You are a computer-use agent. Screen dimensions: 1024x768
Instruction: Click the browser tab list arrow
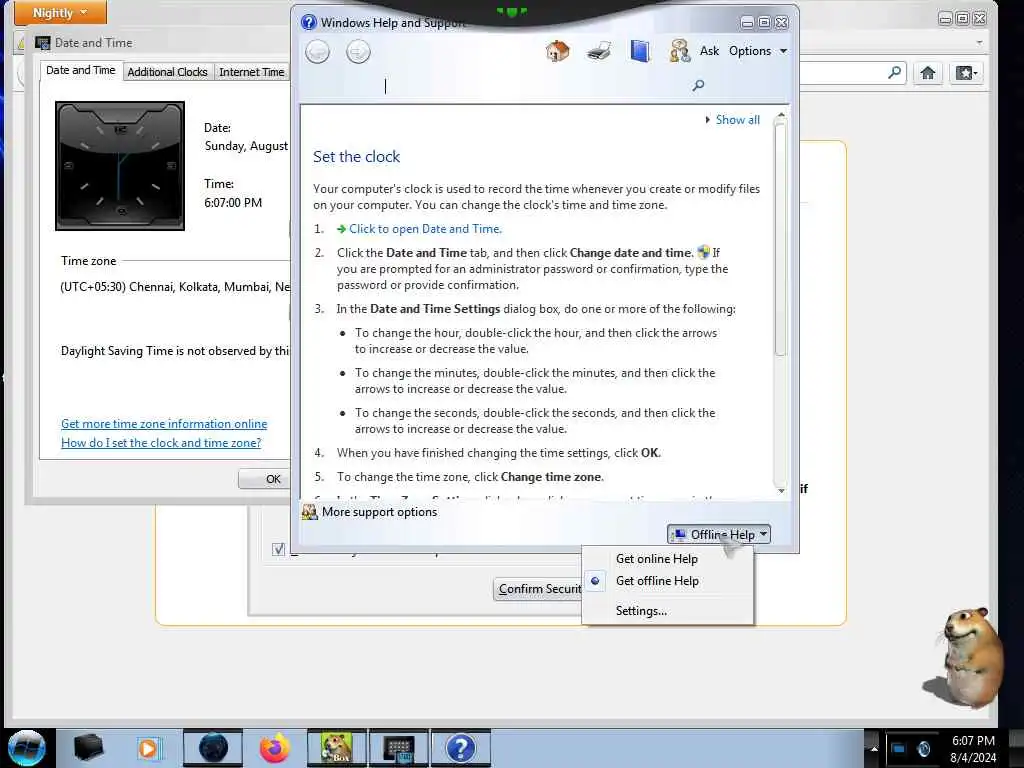(979, 43)
